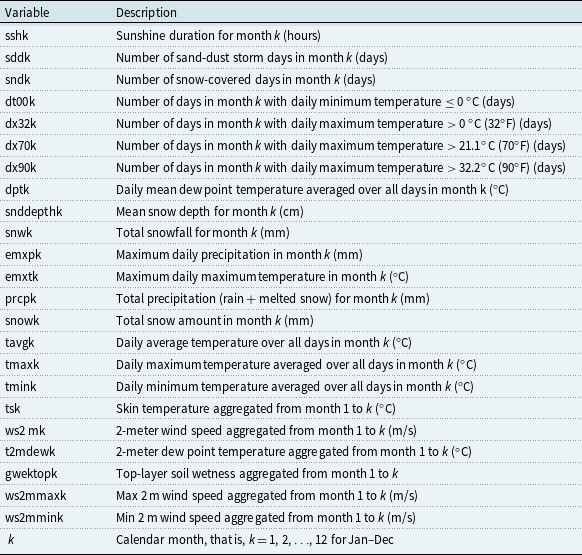This screenshot has height=555, width=582.
Task: Select the variable name 'snddepthk'
Action: pos(34,212)
